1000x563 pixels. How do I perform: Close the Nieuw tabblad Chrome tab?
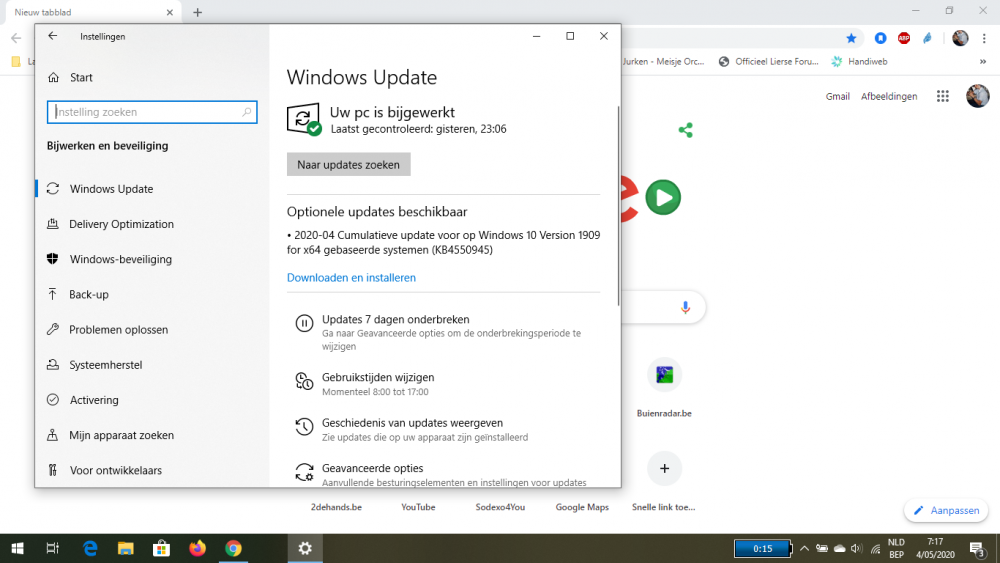tap(170, 12)
